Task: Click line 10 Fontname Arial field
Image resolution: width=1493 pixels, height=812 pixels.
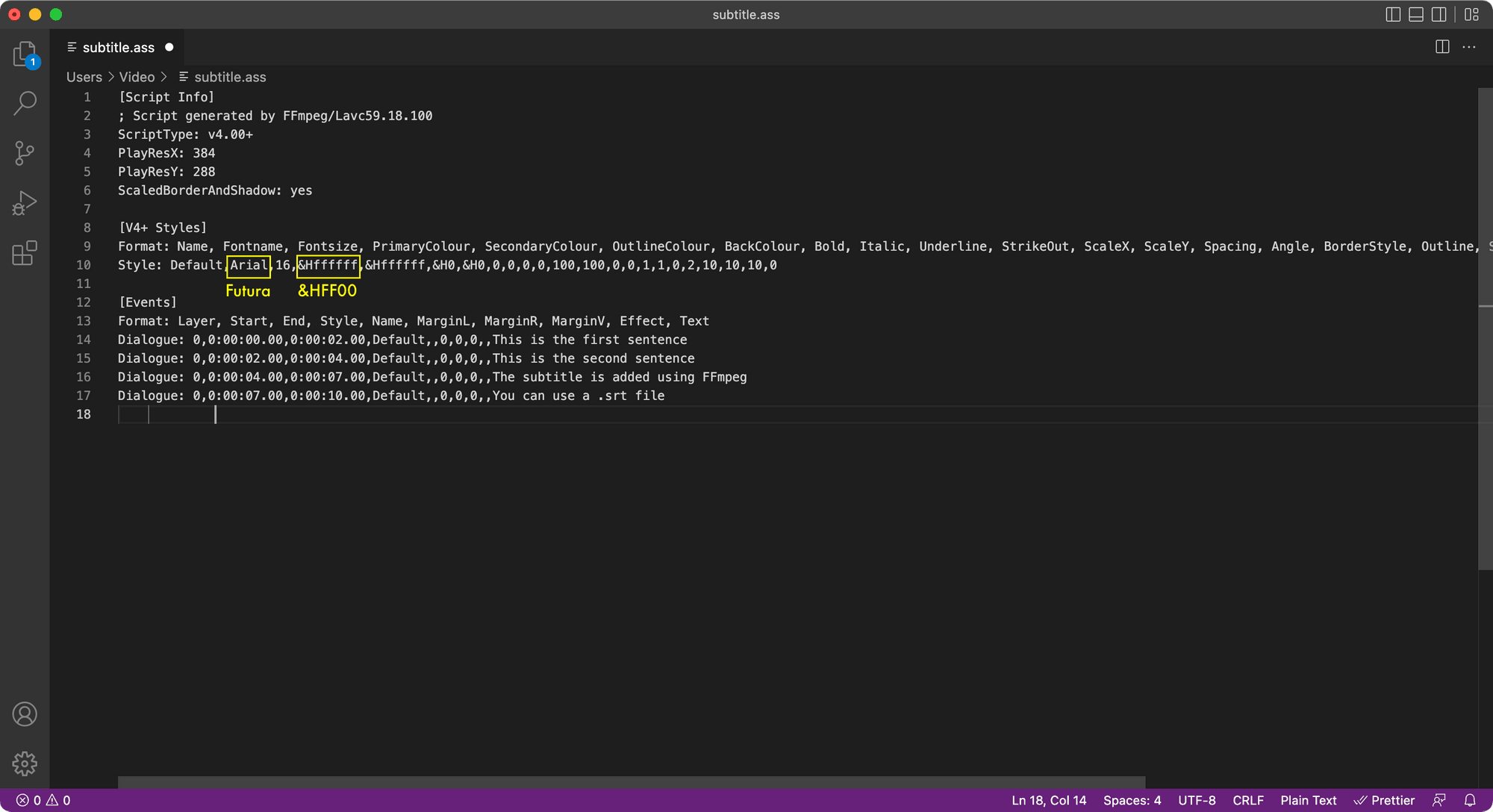Action: click(x=248, y=264)
